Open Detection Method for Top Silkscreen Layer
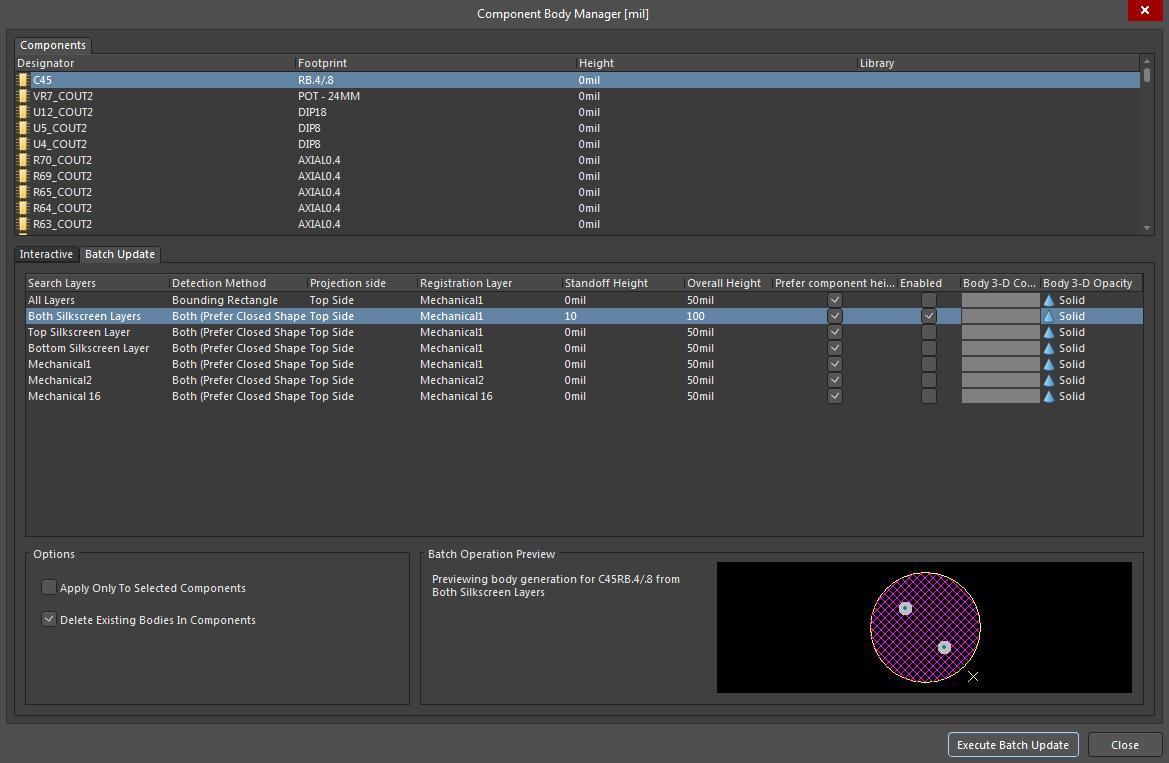This screenshot has width=1169, height=763. click(x=238, y=332)
